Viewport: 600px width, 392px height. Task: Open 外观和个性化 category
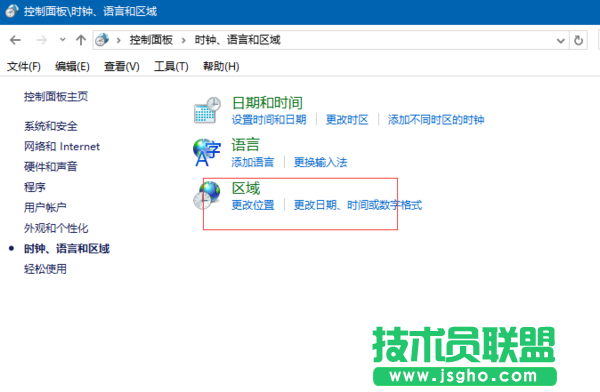point(56,228)
